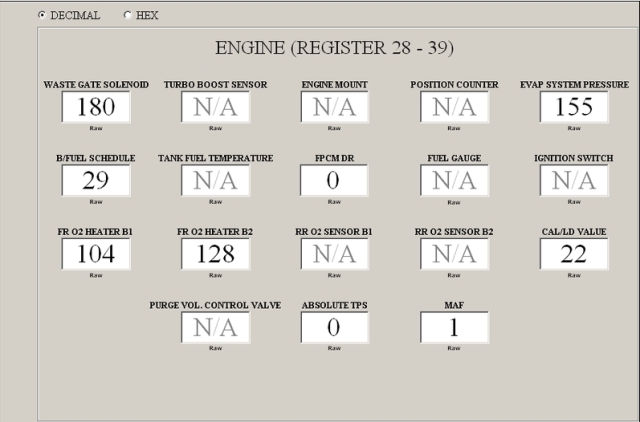
Task: Click the MAF value field
Action: [x=454, y=327]
